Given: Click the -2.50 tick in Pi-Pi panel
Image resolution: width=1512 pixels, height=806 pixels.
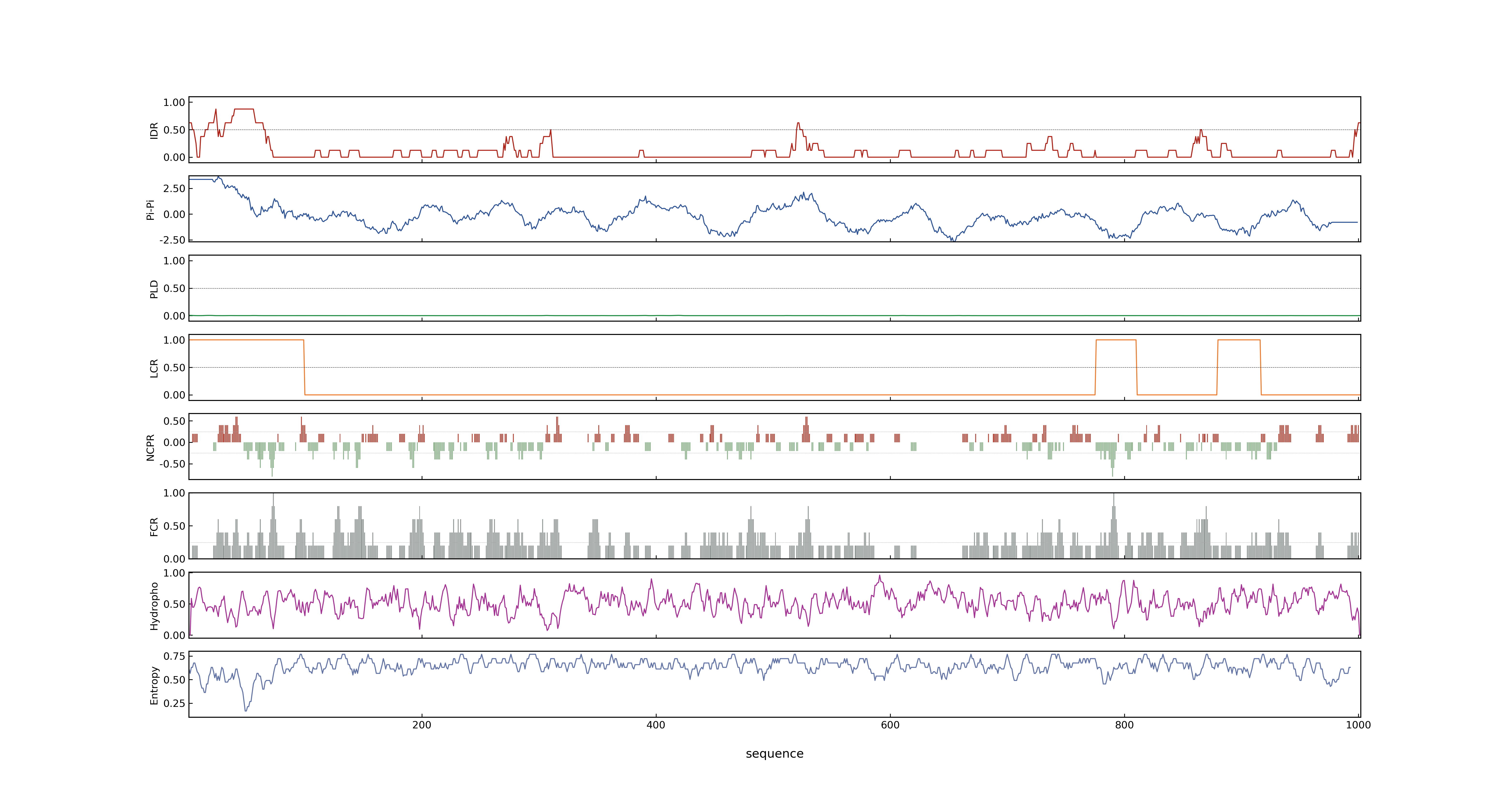Looking at the screenshot, I should pos(172,240).
